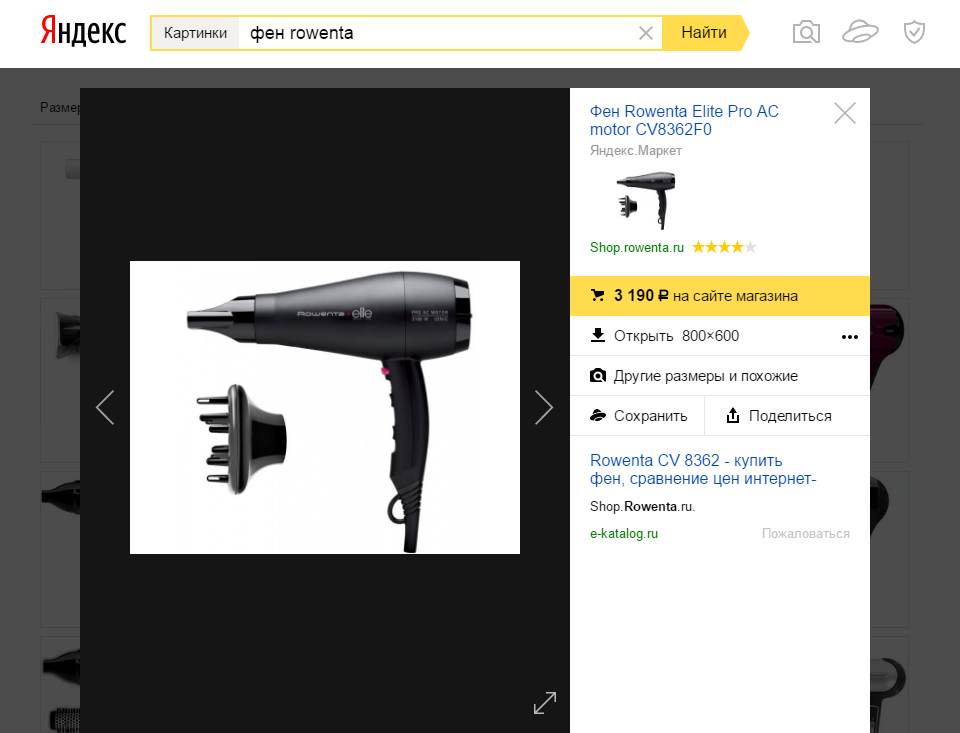Open the safe search shield icon
Viewport: 960px width, 733px height.
[914, 32]
